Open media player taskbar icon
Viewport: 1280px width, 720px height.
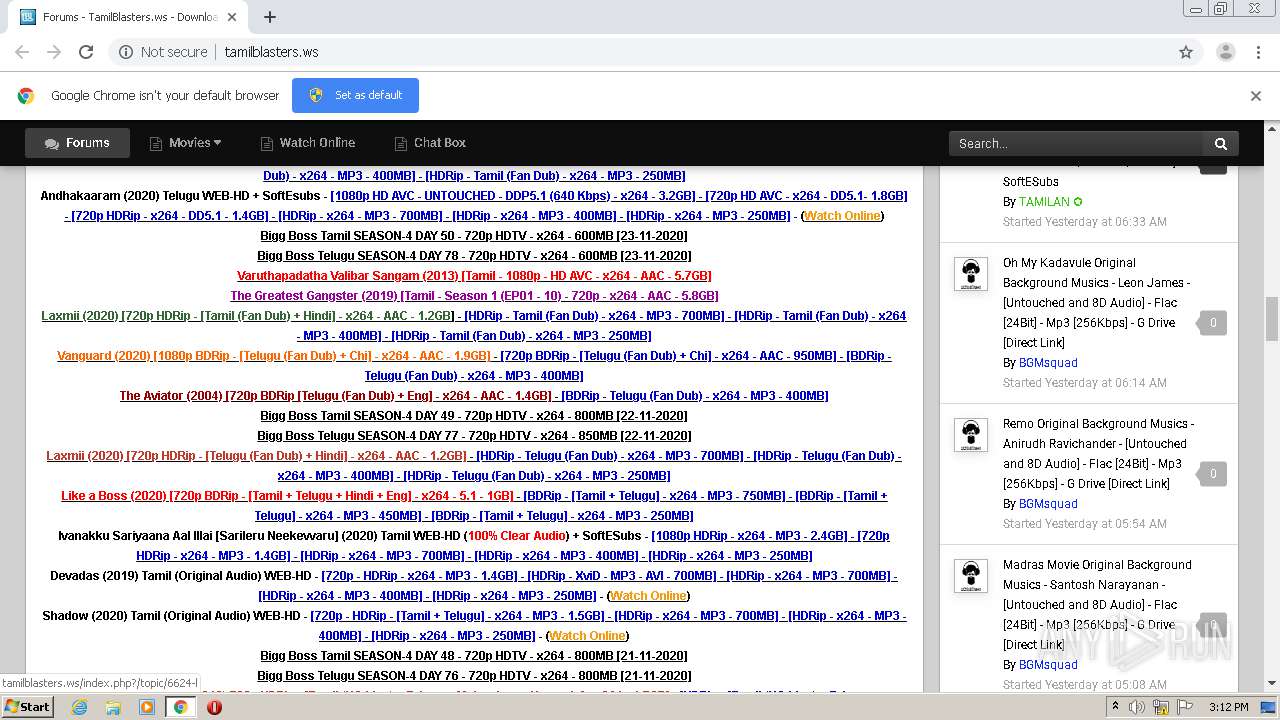tap(147, 707)
